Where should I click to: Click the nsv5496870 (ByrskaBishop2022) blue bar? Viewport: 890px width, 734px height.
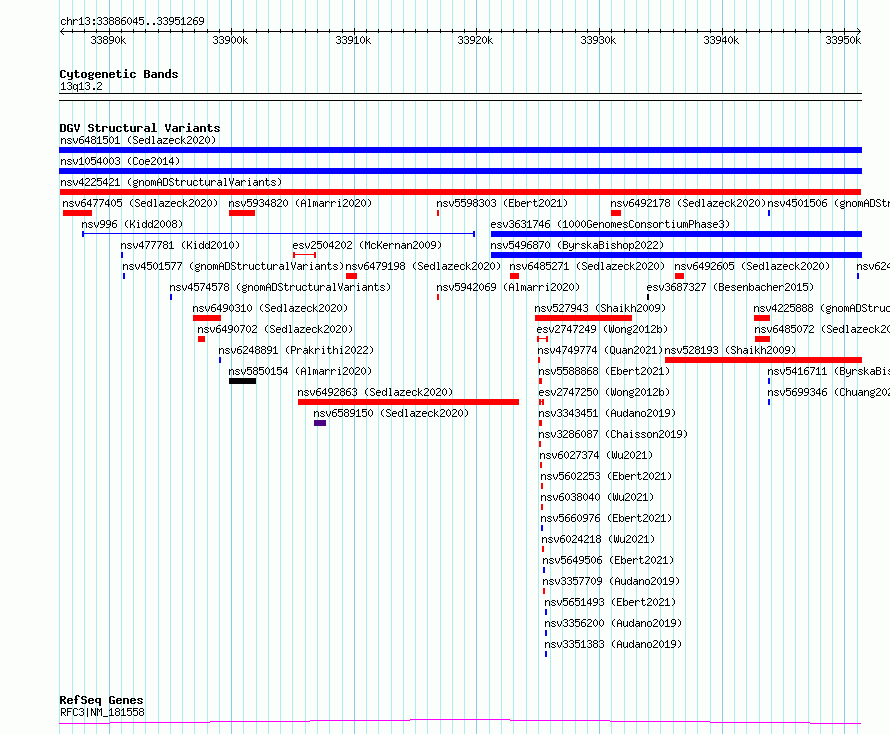click(676, 255)
